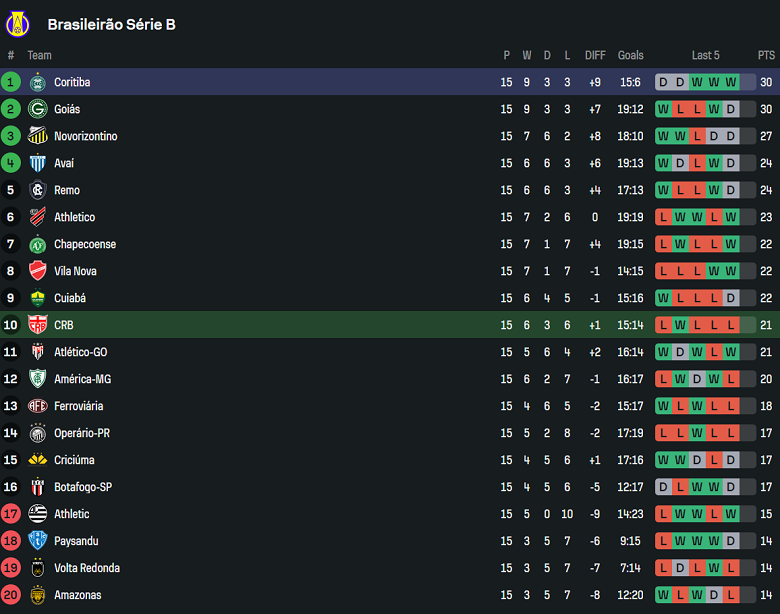
Task: Click the CRB club badge
Action: click(38, 325)
